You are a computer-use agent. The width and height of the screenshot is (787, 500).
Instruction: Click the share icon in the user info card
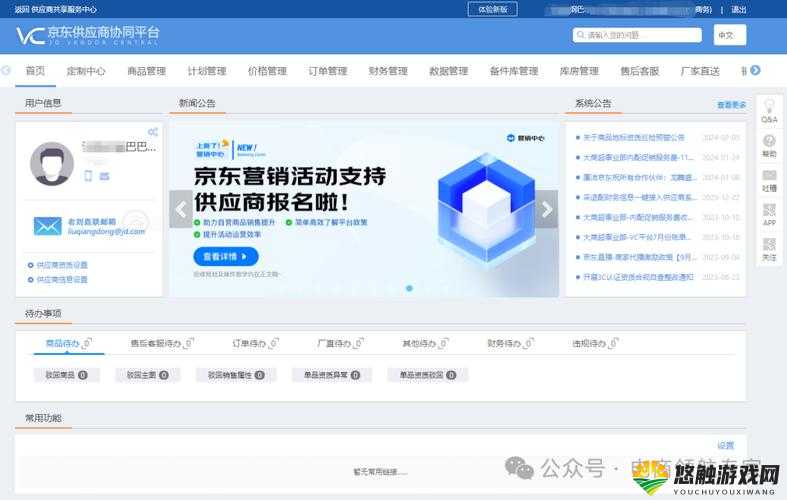click(153, 132)
